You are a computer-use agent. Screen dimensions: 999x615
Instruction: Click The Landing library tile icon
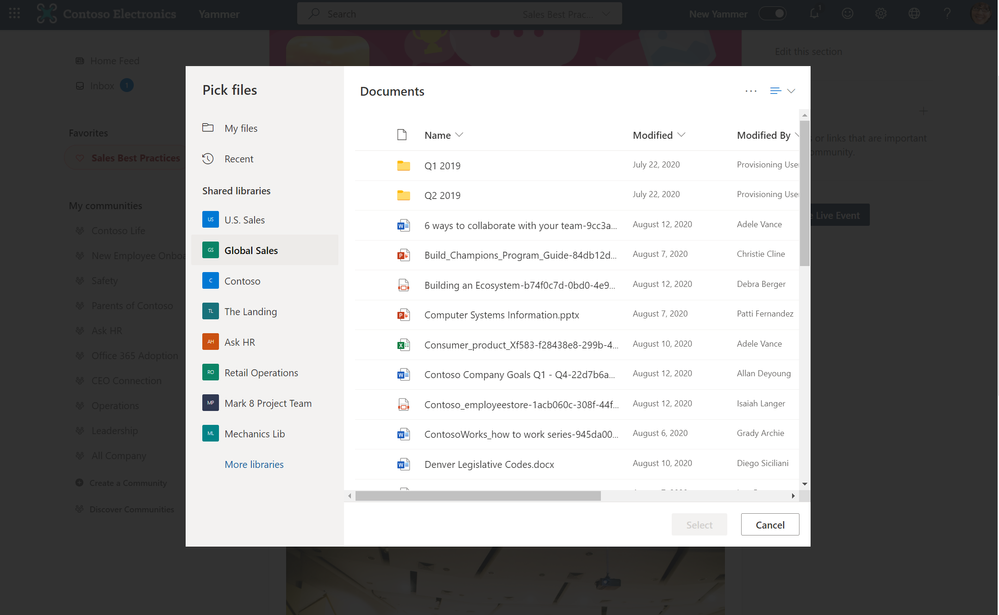210,311
